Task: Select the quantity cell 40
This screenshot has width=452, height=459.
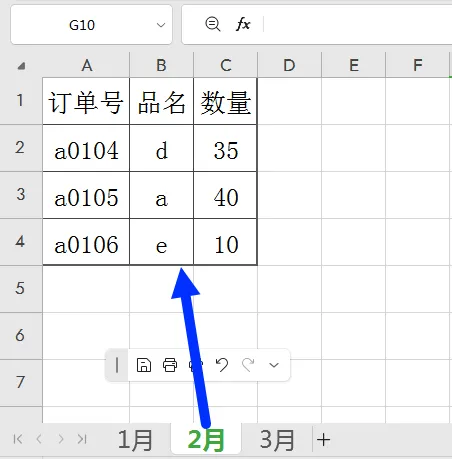Action: (225, 195)
